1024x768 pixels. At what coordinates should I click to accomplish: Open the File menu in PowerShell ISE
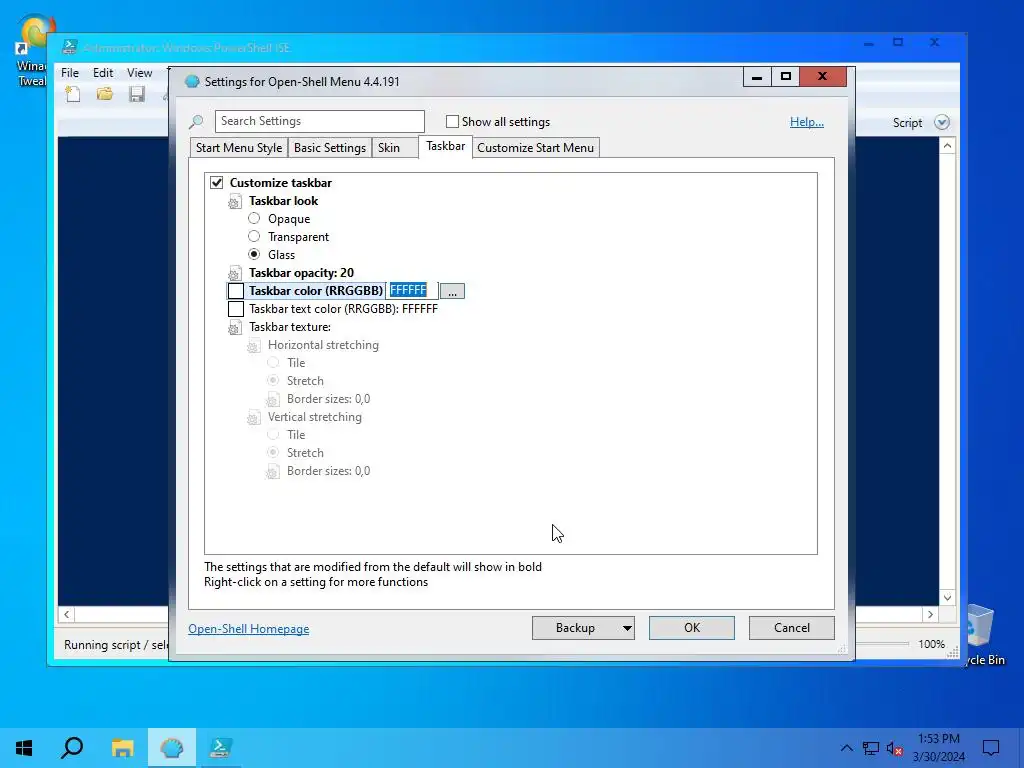pos(70,73)
